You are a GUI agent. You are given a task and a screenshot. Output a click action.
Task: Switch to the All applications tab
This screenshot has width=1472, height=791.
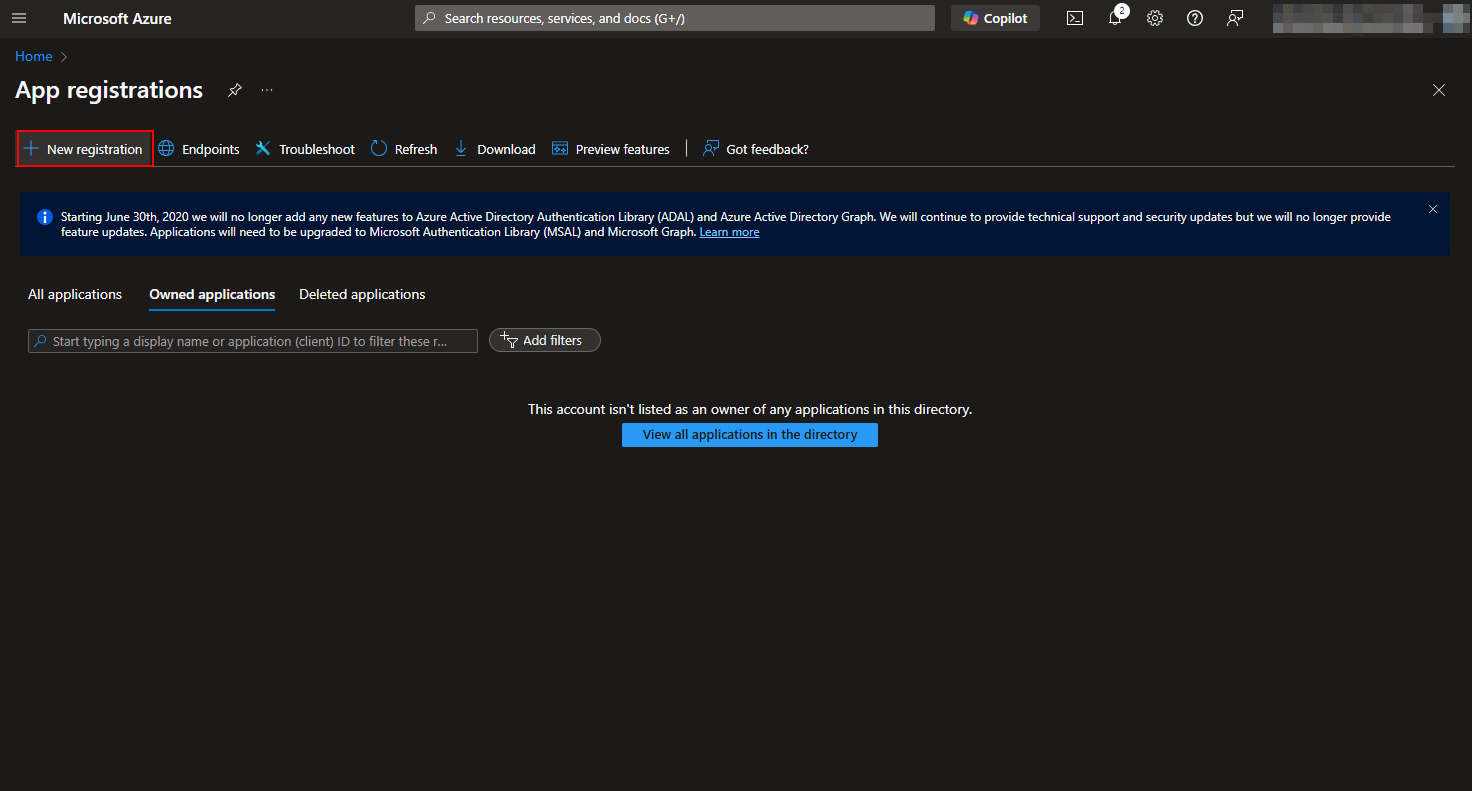[x=75, y=294]
